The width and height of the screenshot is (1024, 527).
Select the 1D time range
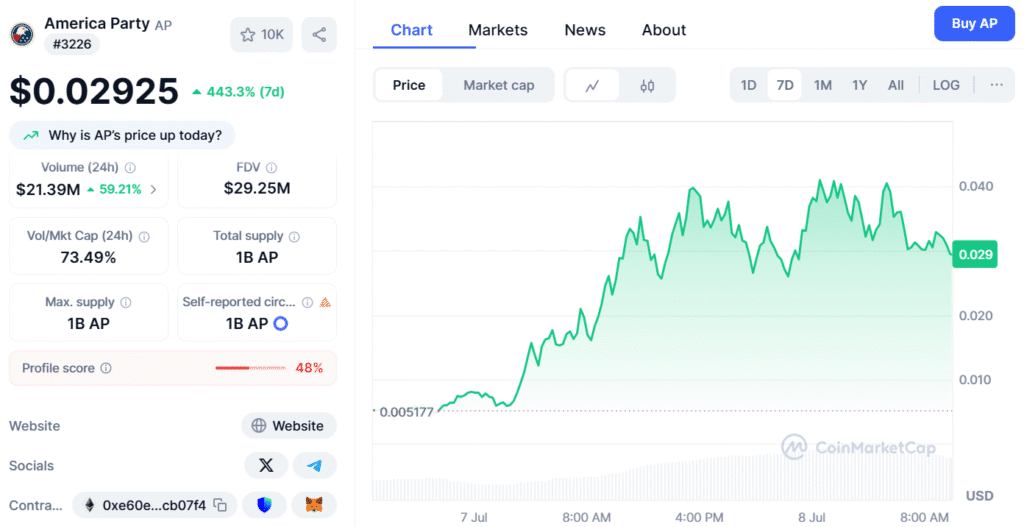tap(748, 86)
